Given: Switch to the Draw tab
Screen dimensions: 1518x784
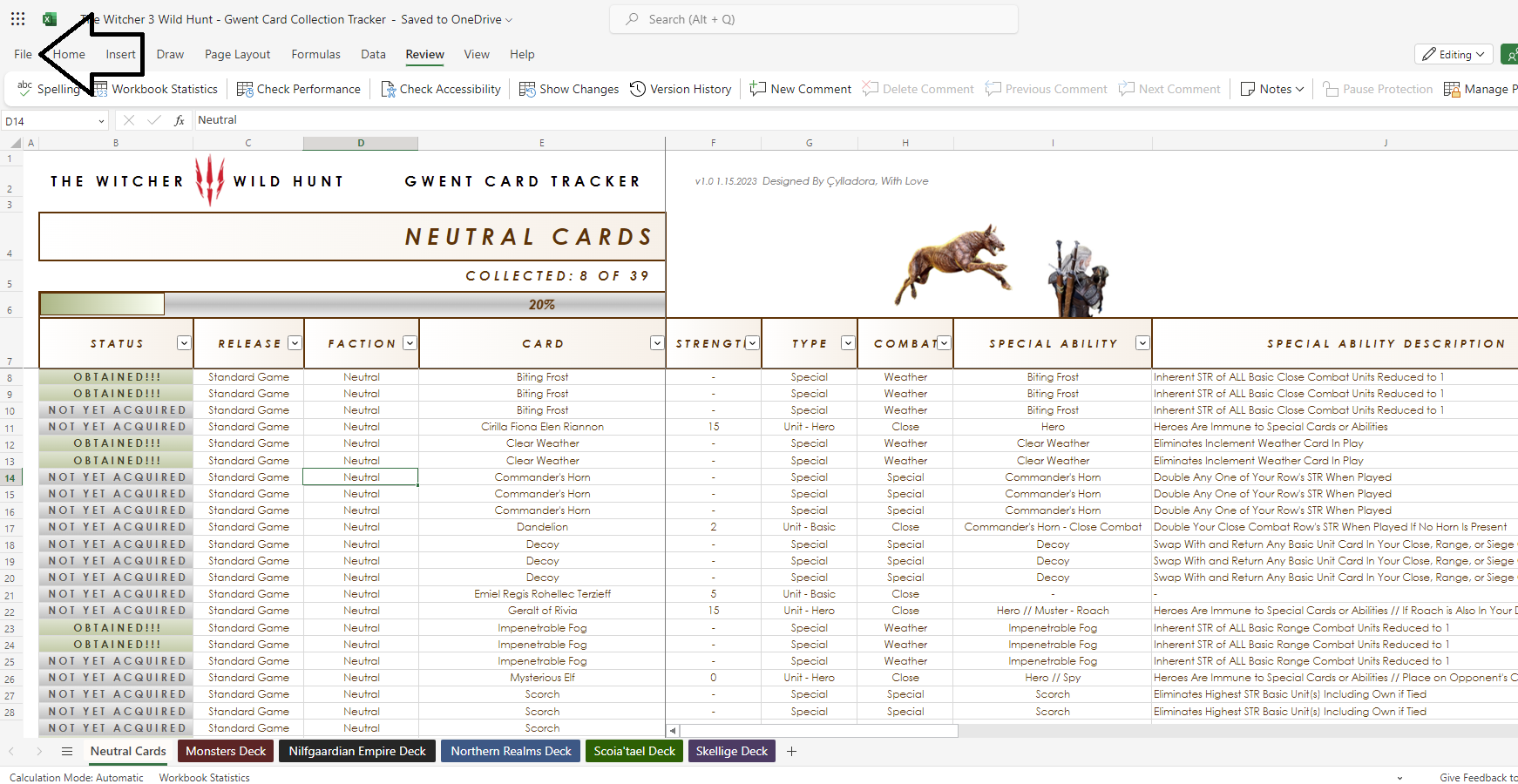Looking at the screenshot, I should [170, 54].
